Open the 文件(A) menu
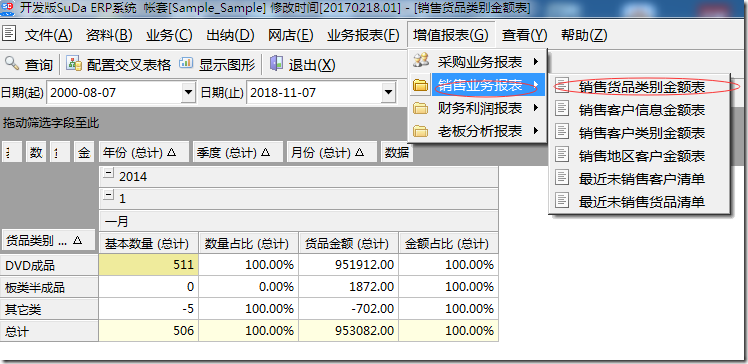 click(x=49, y=35)
